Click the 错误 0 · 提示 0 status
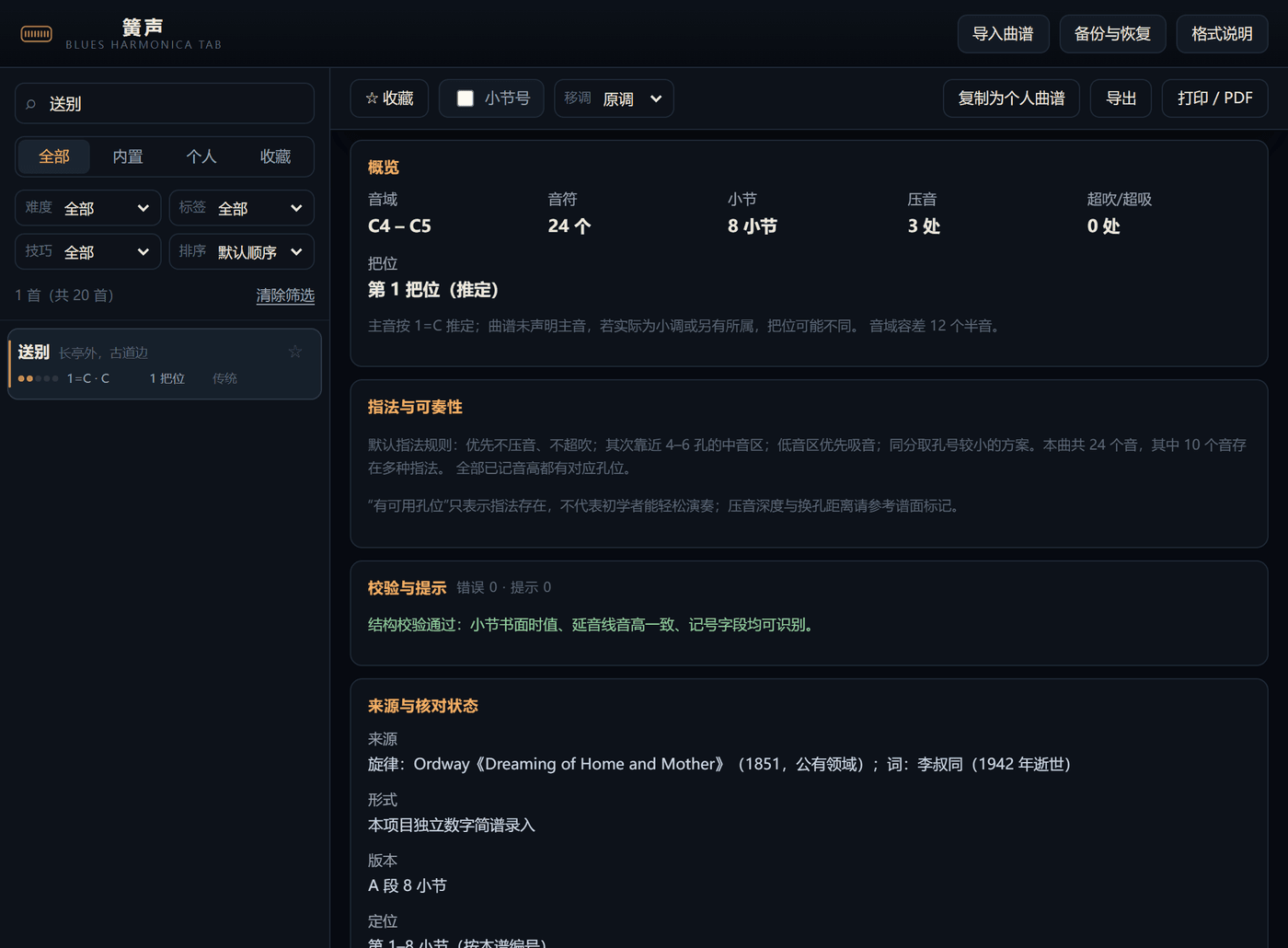The width and height of the screenshot is (1288, 948). [504, 587]
